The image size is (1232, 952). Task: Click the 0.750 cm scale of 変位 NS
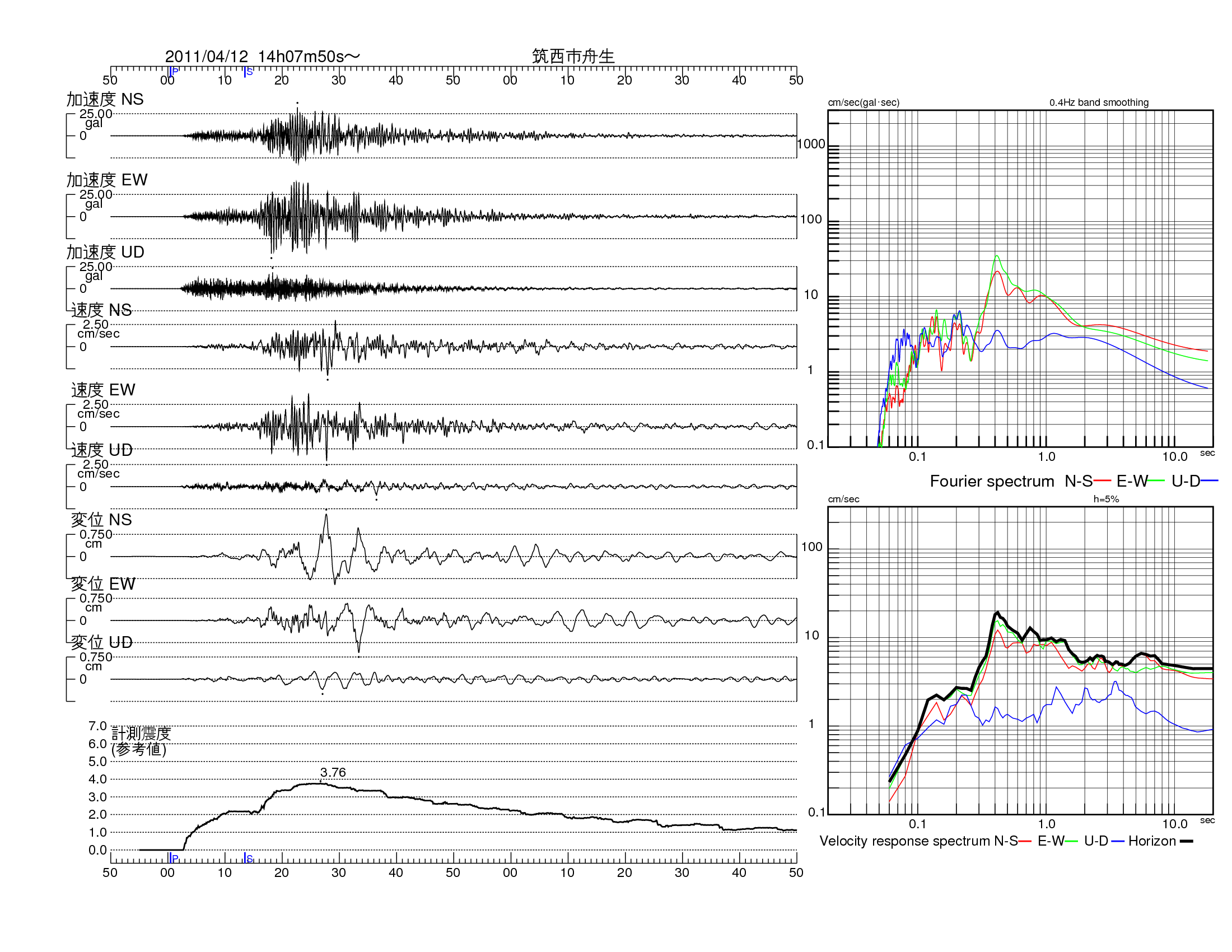tap(96, 539)
